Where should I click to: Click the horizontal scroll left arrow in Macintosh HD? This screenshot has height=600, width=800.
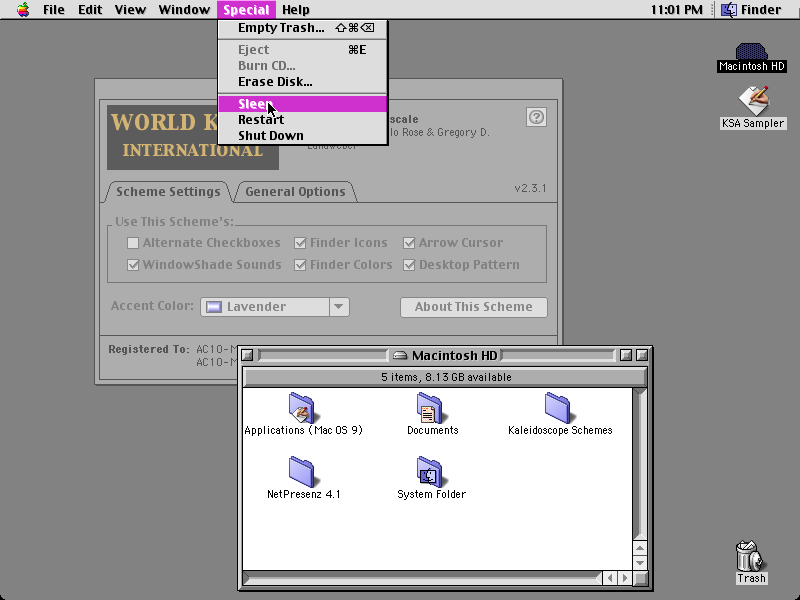click(610, 578)
